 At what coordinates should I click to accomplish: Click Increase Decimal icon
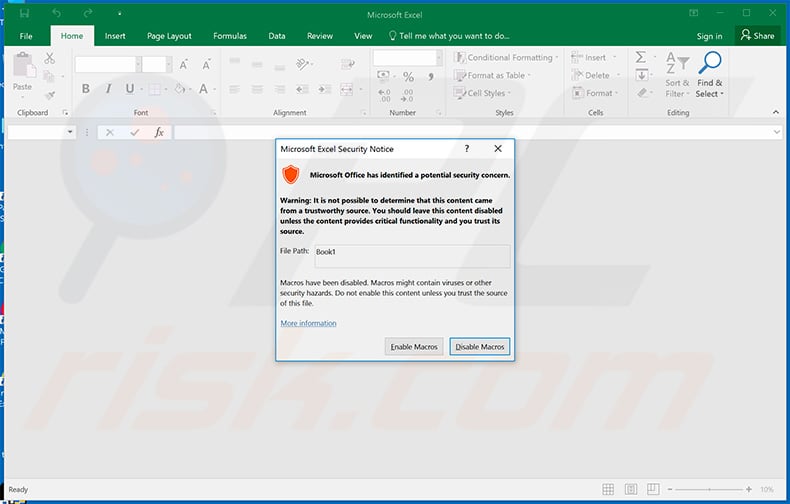point(384,95)
